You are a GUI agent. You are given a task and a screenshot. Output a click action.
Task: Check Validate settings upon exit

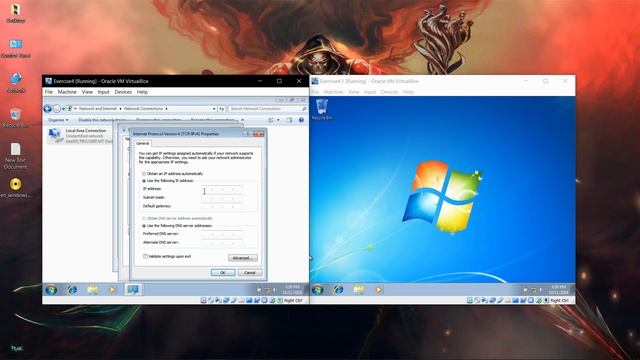coord(167,256)
